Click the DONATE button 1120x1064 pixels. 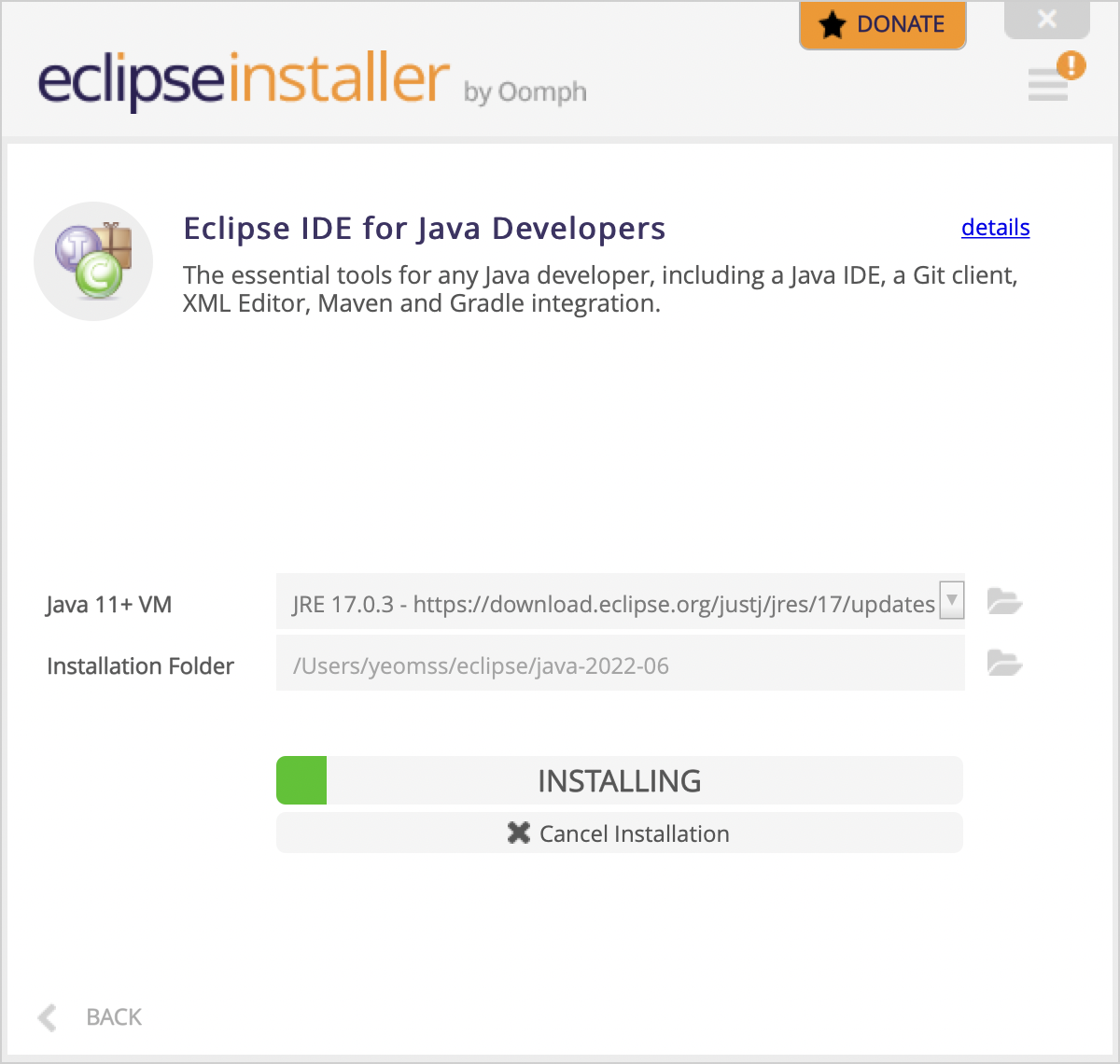tap(883, 25)
